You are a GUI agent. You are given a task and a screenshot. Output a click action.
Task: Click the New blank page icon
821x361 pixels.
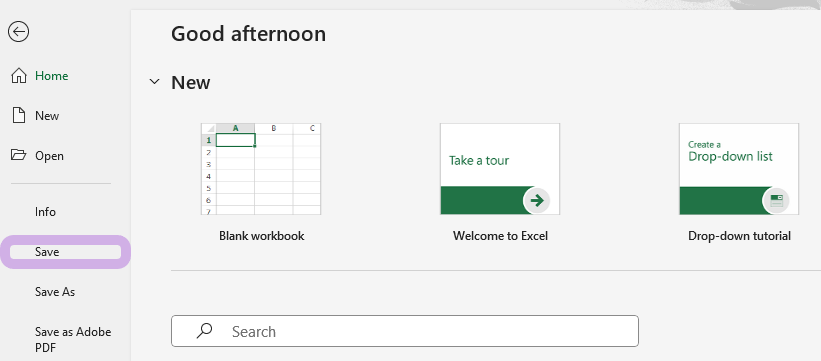coord(19,115)
